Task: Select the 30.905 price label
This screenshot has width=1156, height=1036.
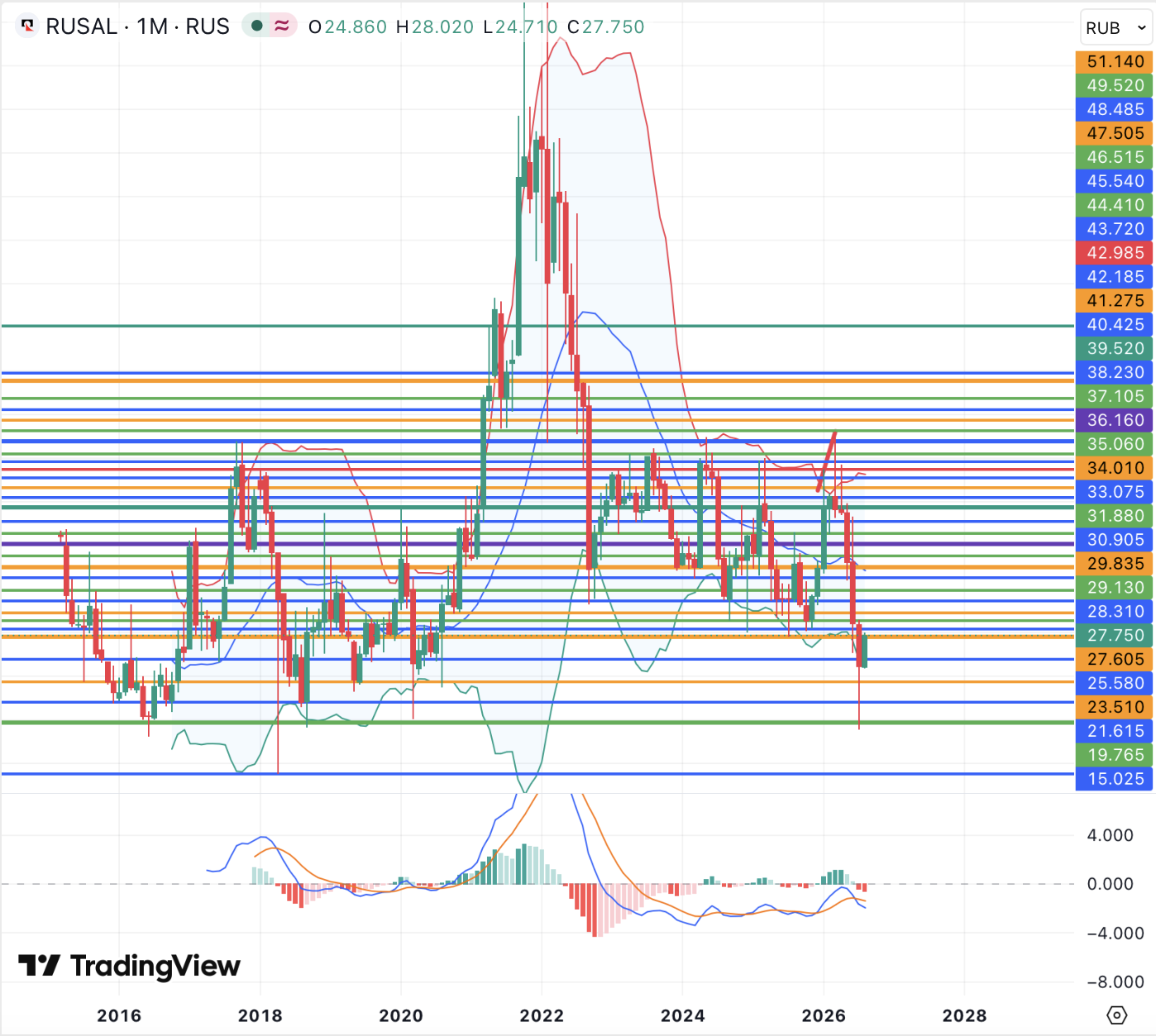Action: coord(1114,542)
